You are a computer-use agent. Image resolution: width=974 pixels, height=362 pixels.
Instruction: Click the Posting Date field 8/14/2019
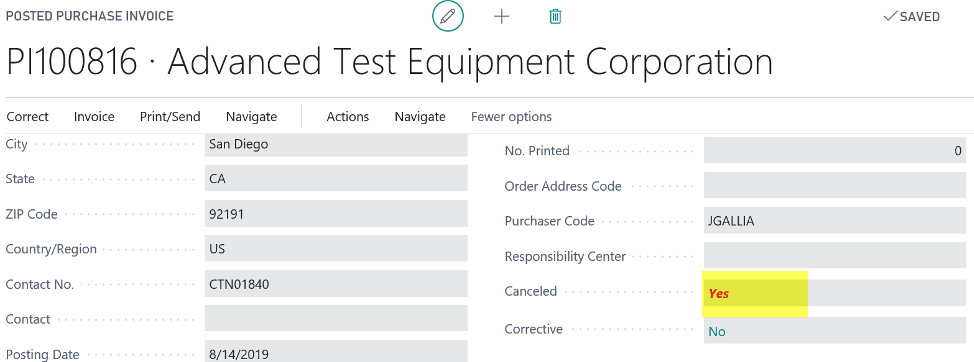[x=335, y=352]
